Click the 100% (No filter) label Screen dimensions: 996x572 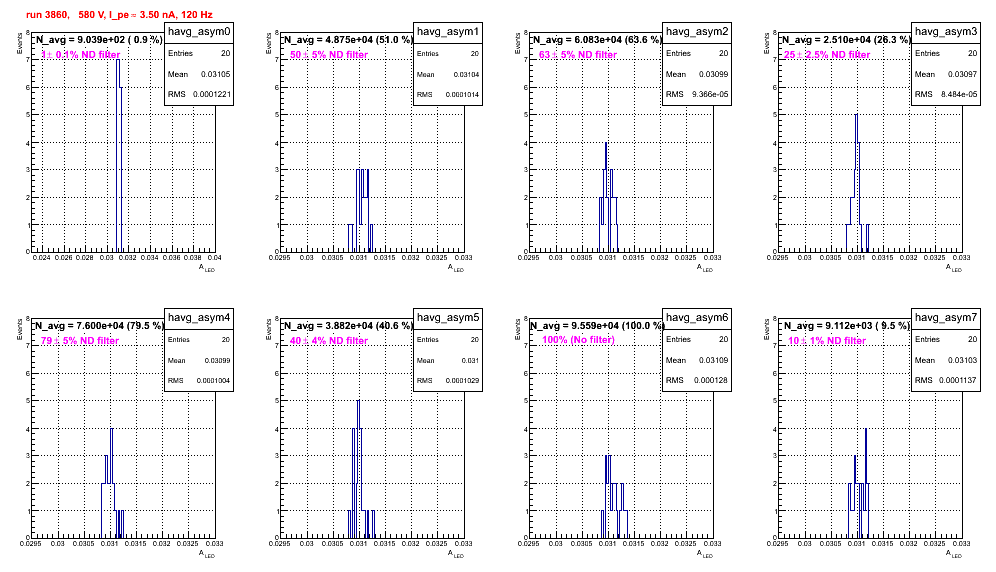579,340
